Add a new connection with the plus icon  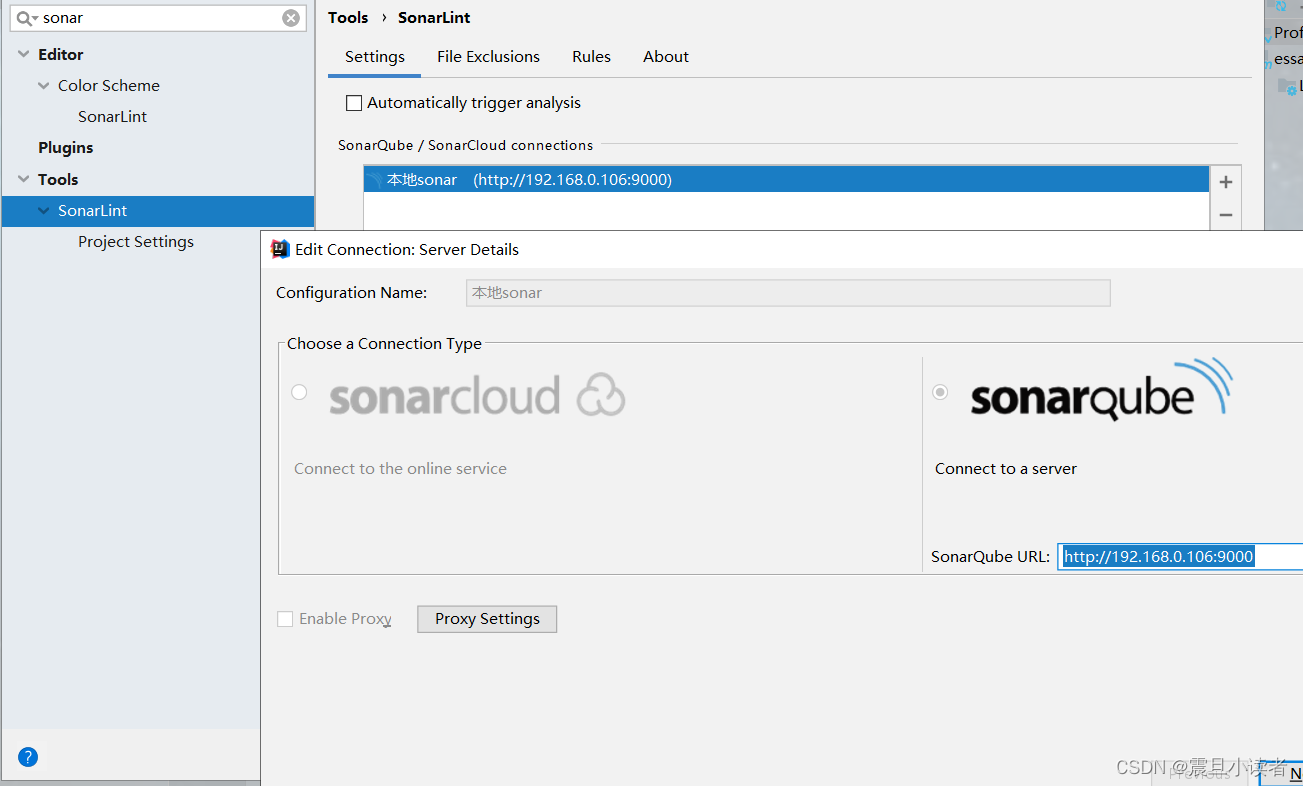click(1225, 182)
